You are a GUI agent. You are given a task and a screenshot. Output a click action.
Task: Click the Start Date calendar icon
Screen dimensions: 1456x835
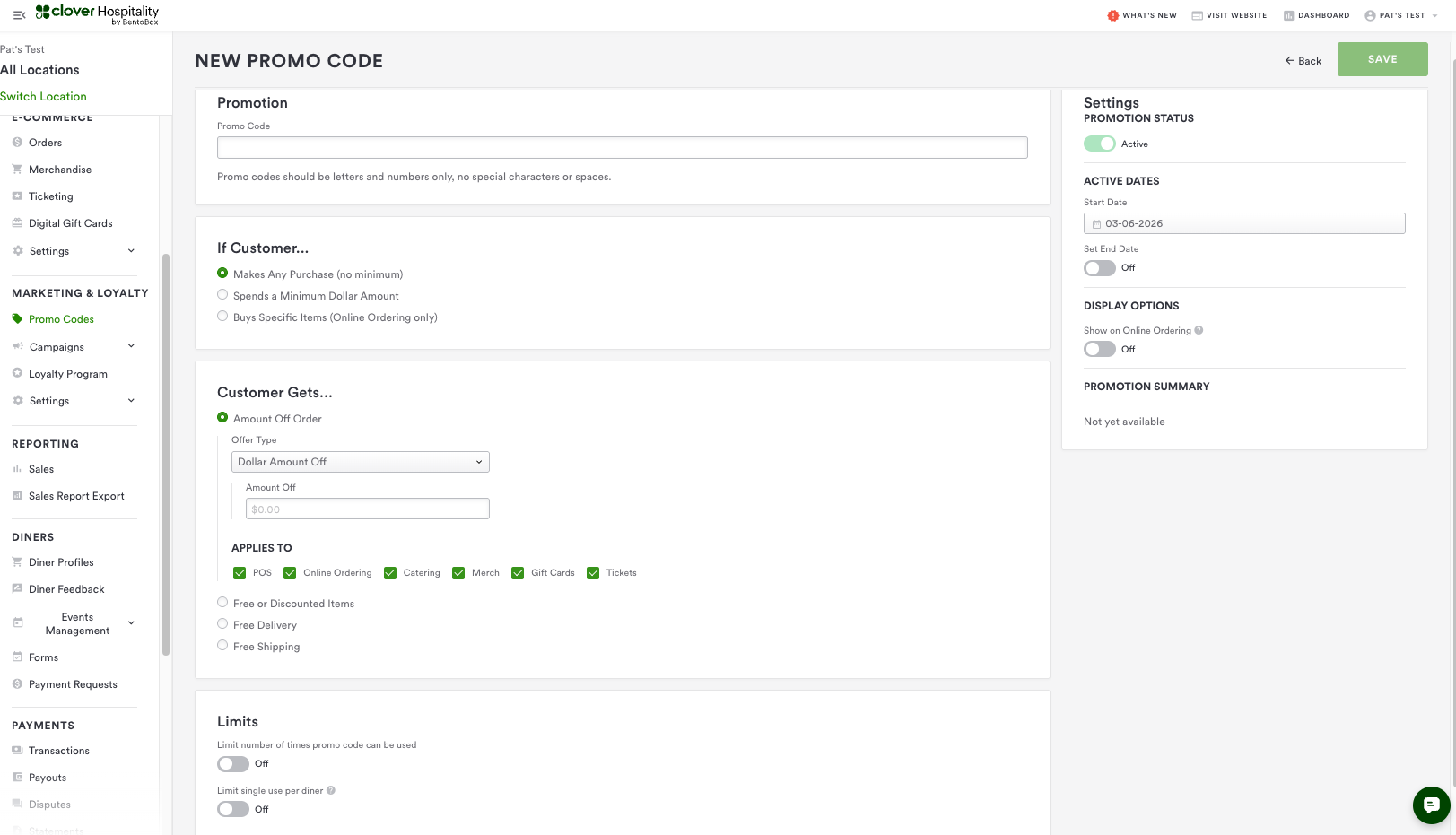coord(1096,224)
